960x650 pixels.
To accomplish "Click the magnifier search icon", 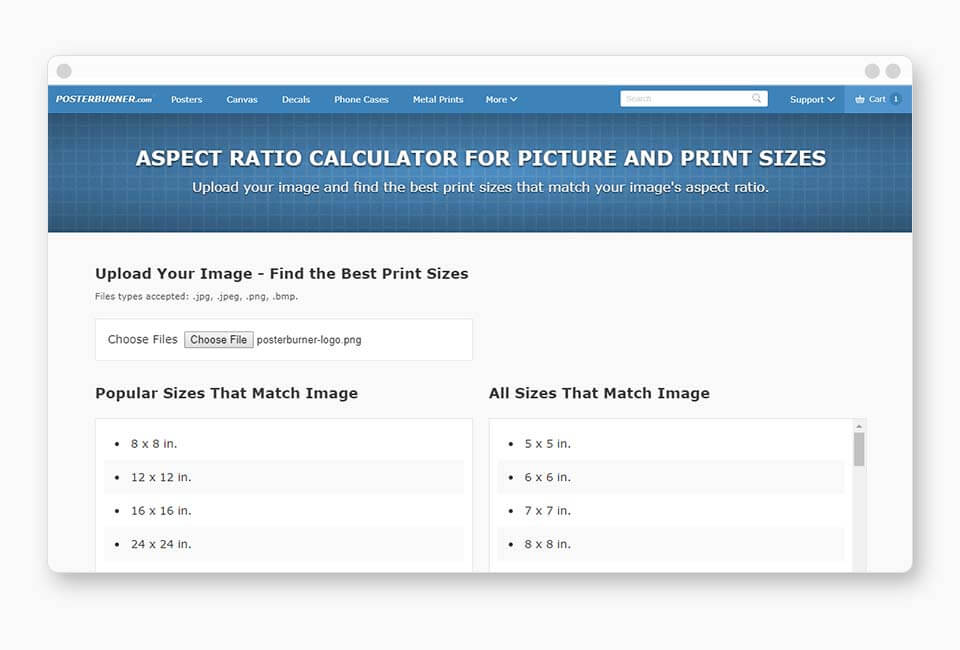I will (757, 98).
